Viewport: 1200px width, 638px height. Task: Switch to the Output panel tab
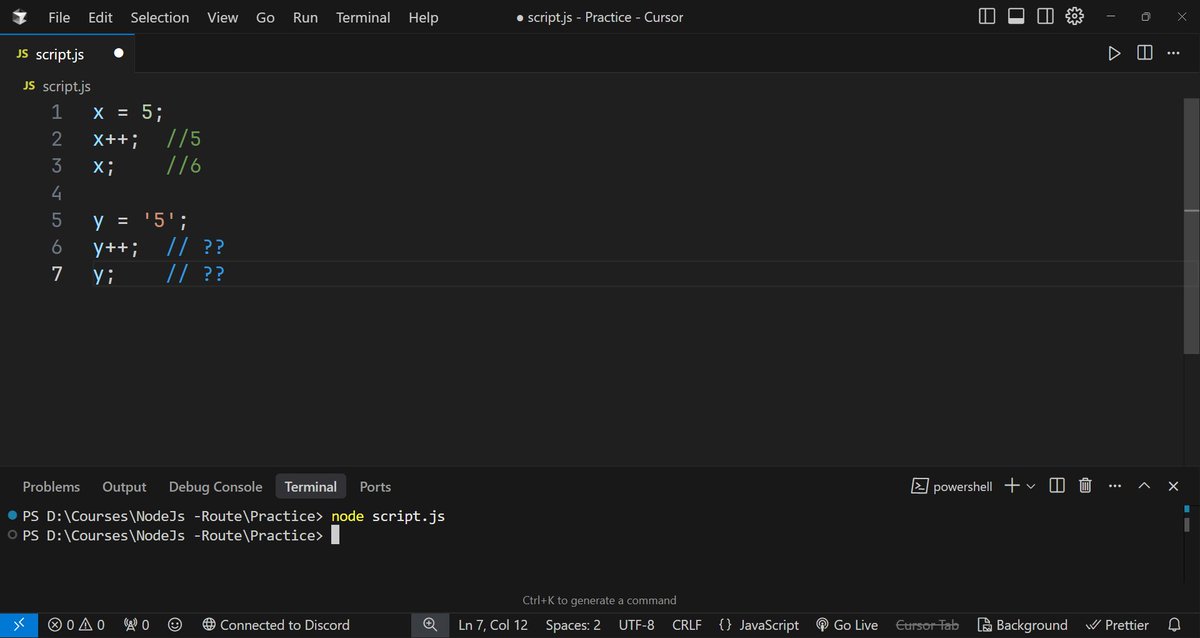tap(124, 487)
